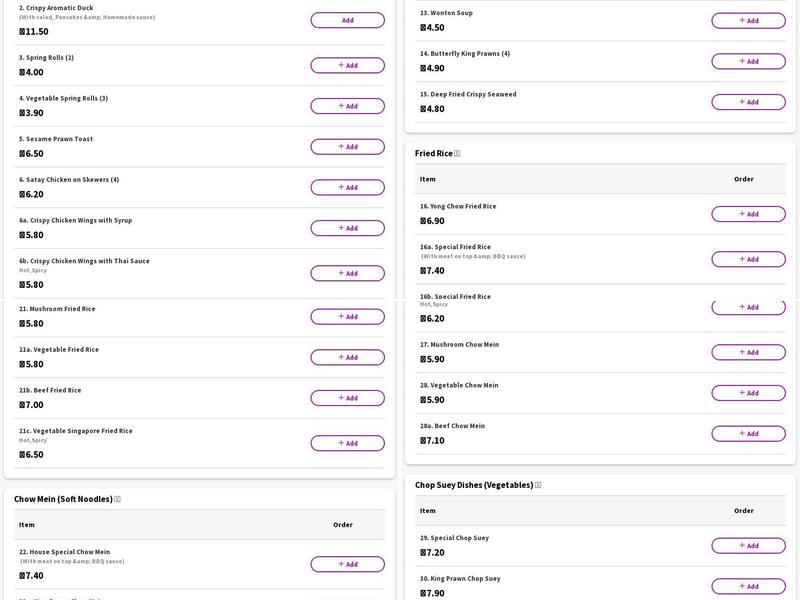This screenshot has width=800, height=600.
Task: Add King Prawn Chop Suey
Action: pyautogui.click(x=748, y=586)
